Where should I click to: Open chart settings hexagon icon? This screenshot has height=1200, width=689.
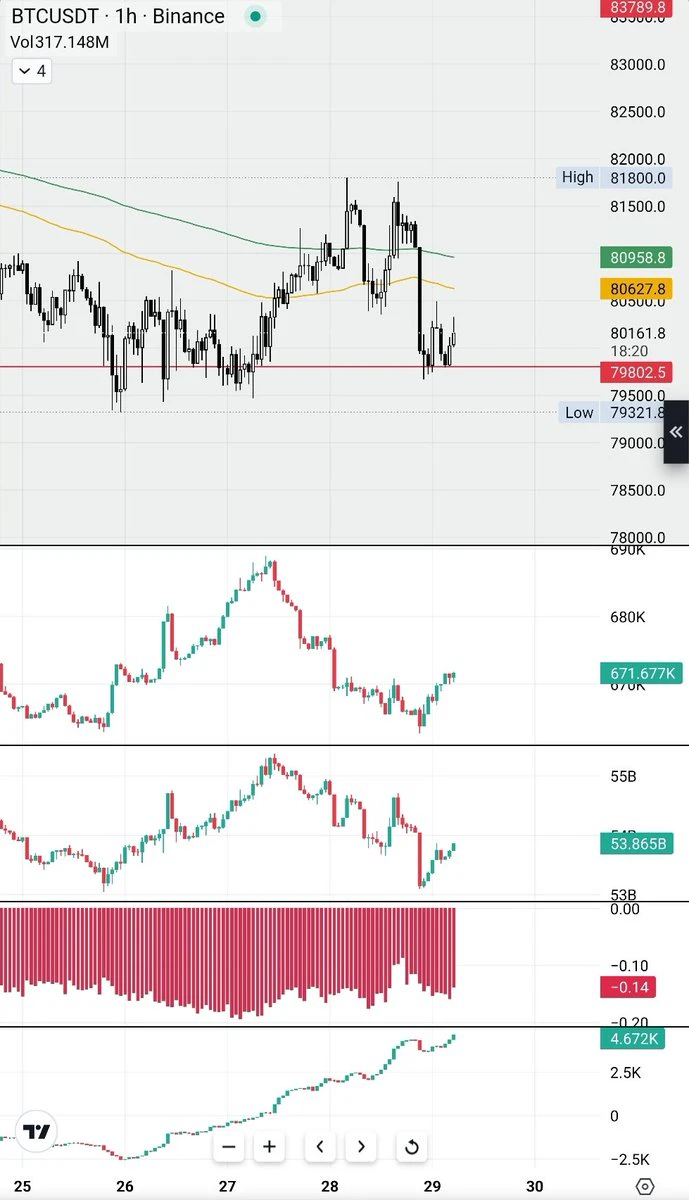pyautogui.click(x=645, y=1187)
